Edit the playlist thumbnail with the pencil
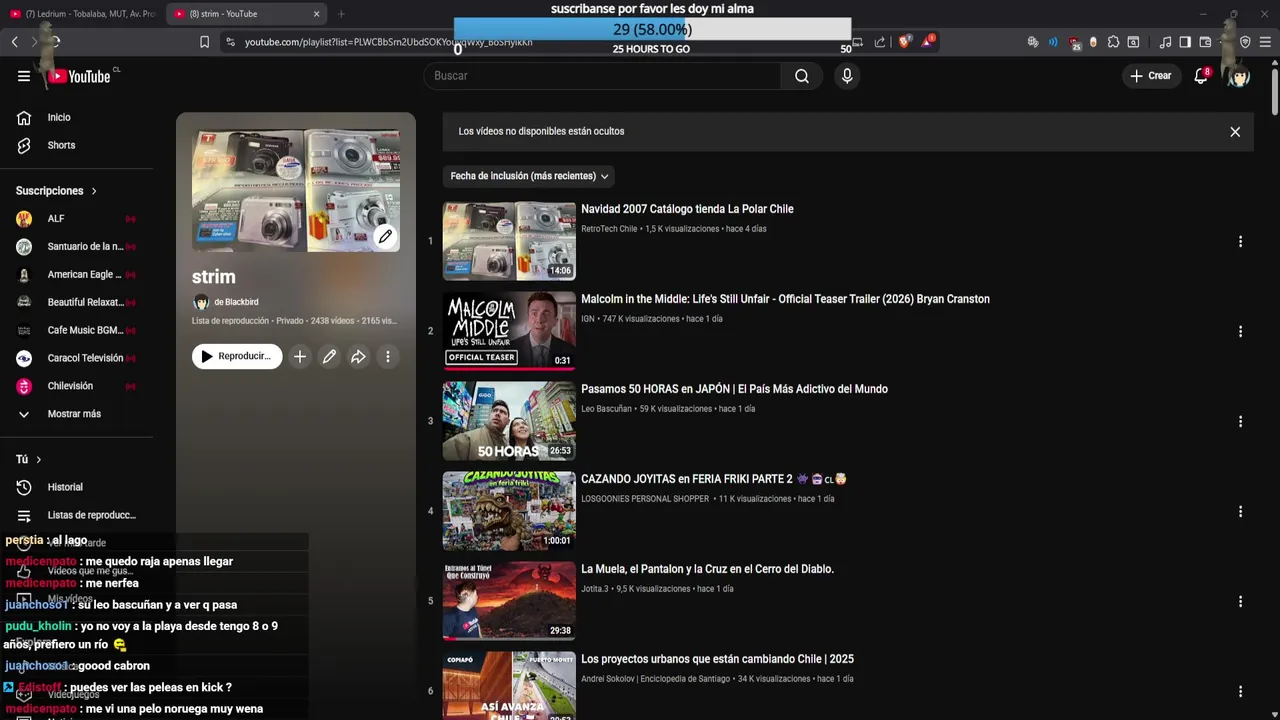Viewport: 1280px width, 720px height. [x=385, y=237]
